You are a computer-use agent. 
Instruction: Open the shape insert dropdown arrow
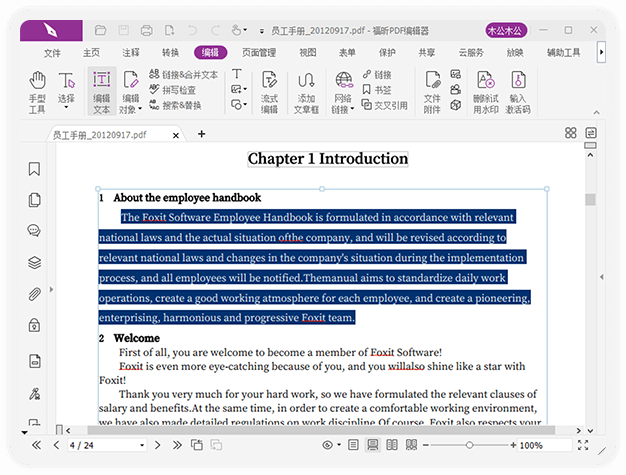click(245, 105)
